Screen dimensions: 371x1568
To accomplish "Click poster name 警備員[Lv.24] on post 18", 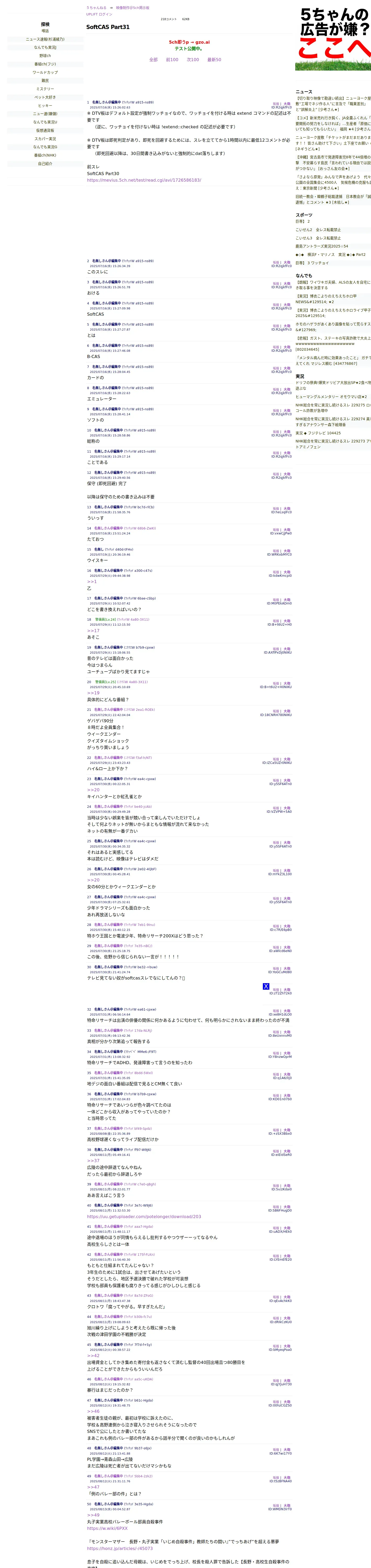I will pos(105,620).
